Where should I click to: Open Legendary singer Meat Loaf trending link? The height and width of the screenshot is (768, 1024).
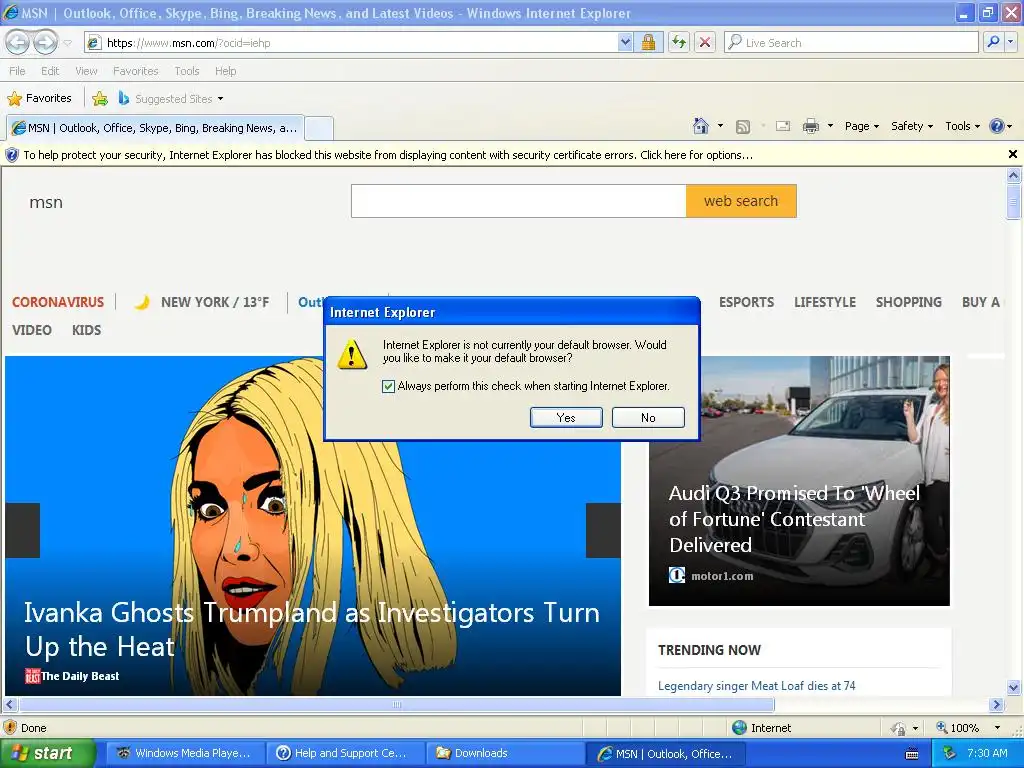[x=756, y=686]
